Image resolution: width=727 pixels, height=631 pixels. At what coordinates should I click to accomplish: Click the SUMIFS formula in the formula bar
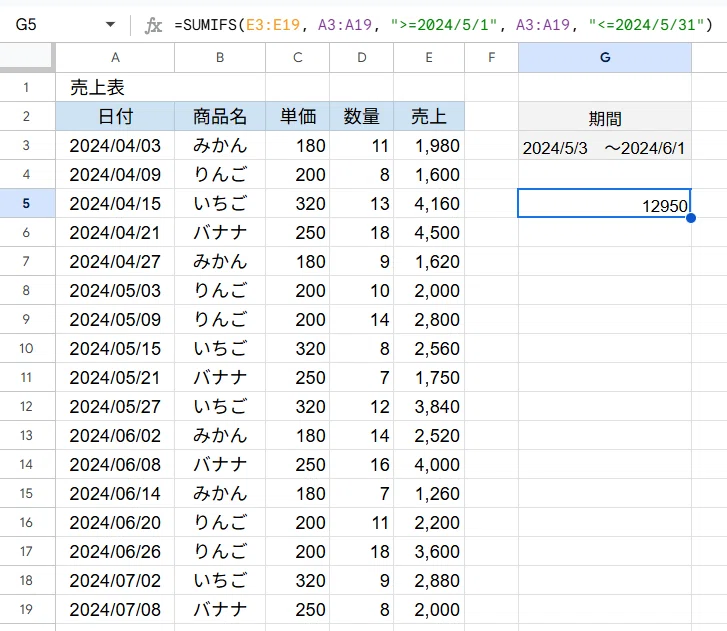(x=443, y=25)
